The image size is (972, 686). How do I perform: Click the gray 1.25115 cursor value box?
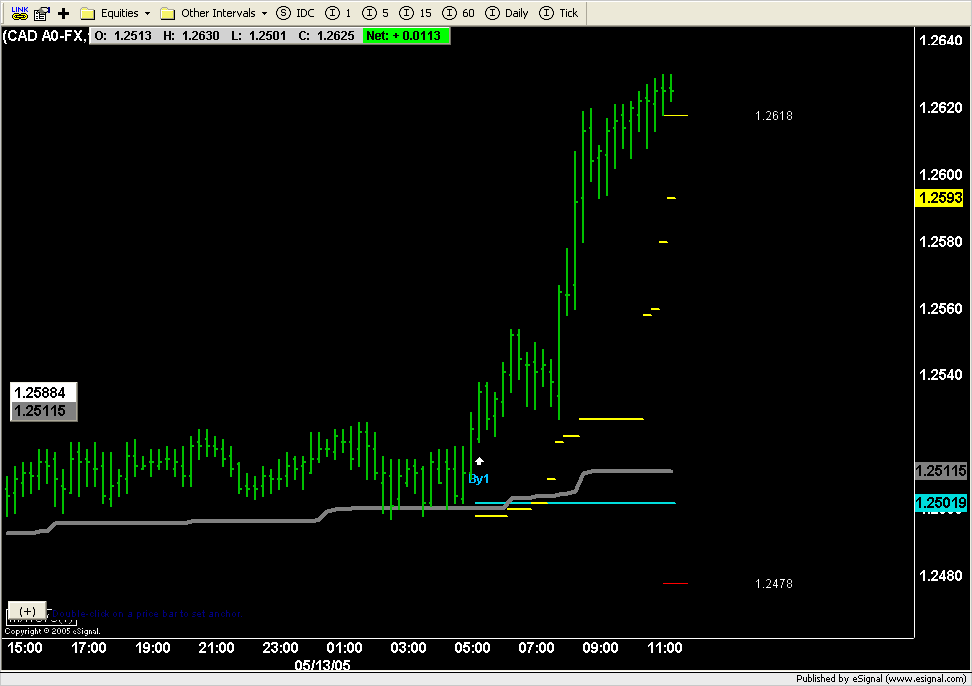tap(43, 411)
